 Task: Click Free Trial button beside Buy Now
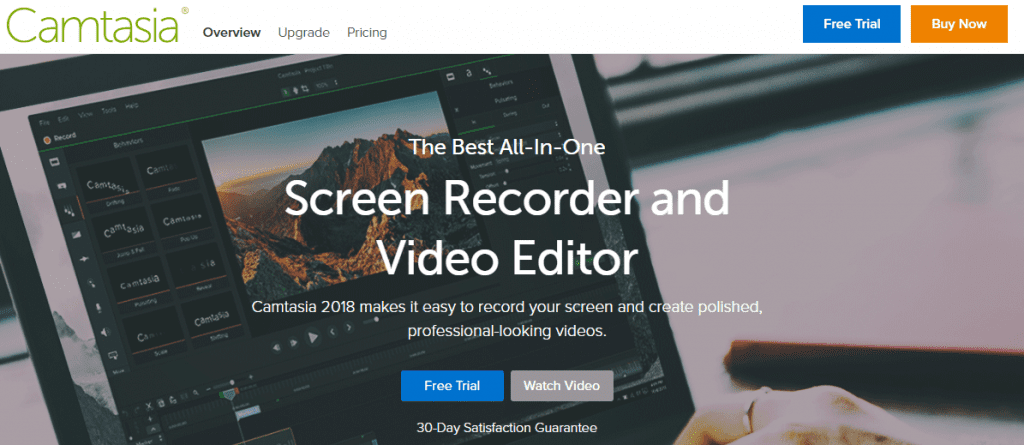tap(852, 24)
